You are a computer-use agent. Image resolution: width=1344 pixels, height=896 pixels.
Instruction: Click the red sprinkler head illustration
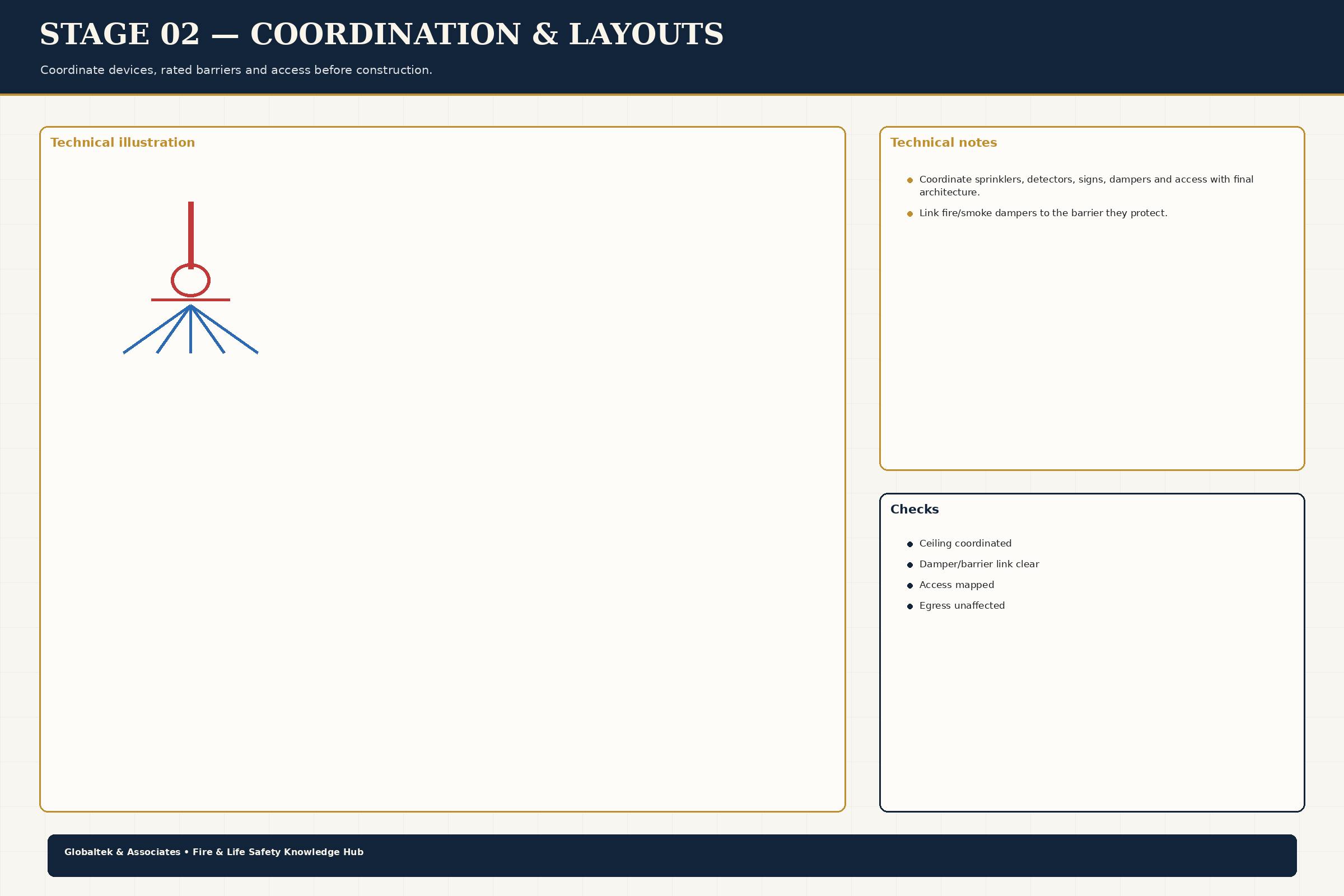pos(190,251)
